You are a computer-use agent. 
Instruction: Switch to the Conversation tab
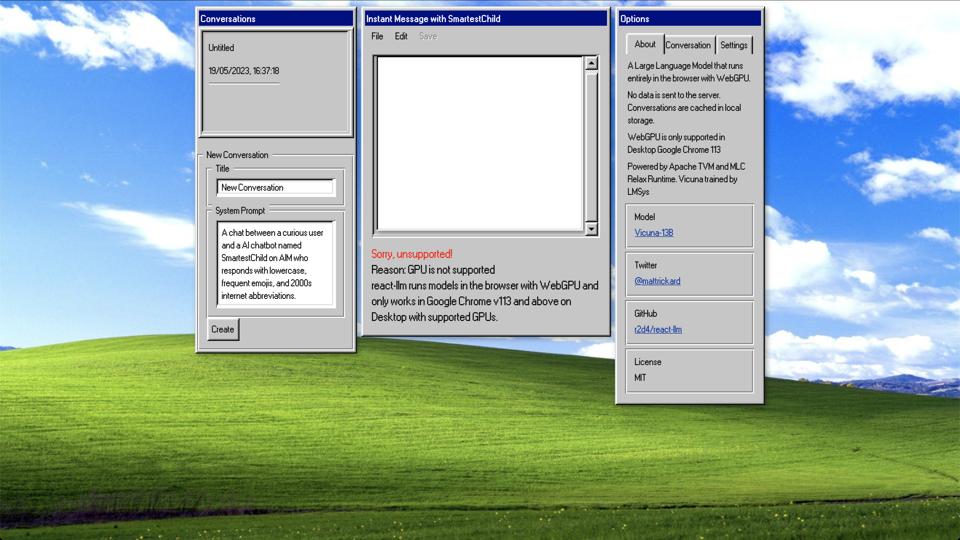688,45
